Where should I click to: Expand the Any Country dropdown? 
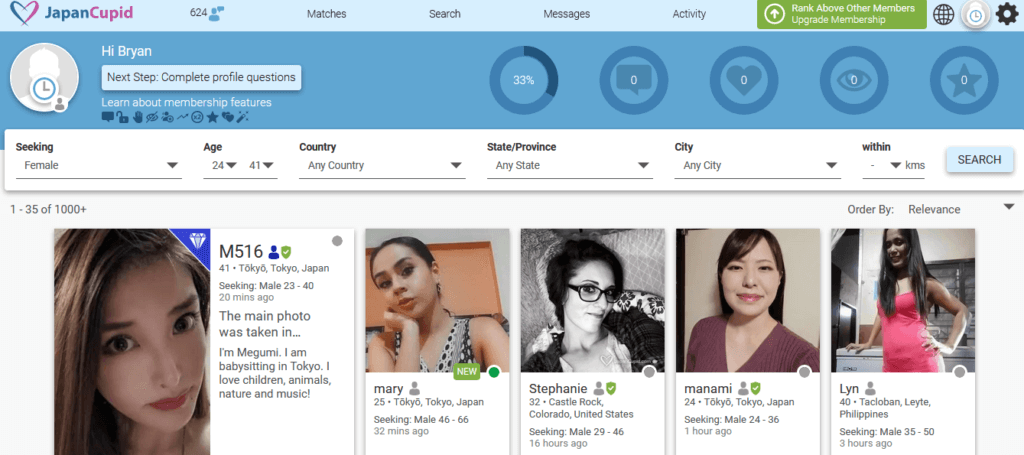pos(382,166)
